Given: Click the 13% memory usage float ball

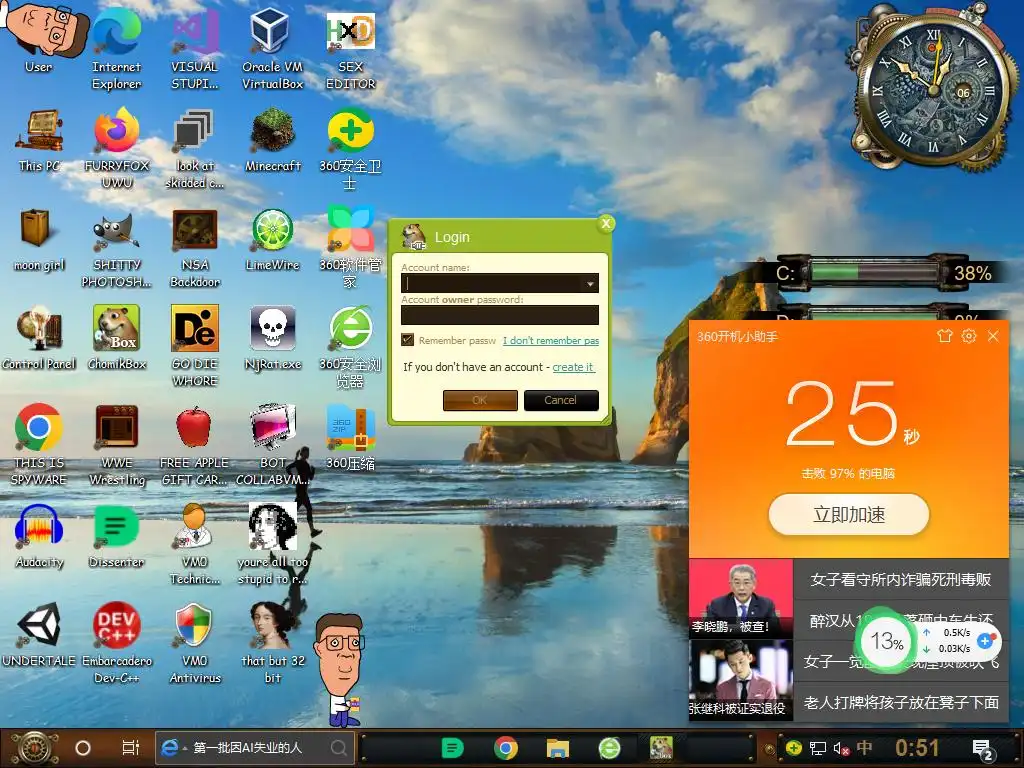Looking at the screenshot, I should pyautogui.click(x=886, y=641).
